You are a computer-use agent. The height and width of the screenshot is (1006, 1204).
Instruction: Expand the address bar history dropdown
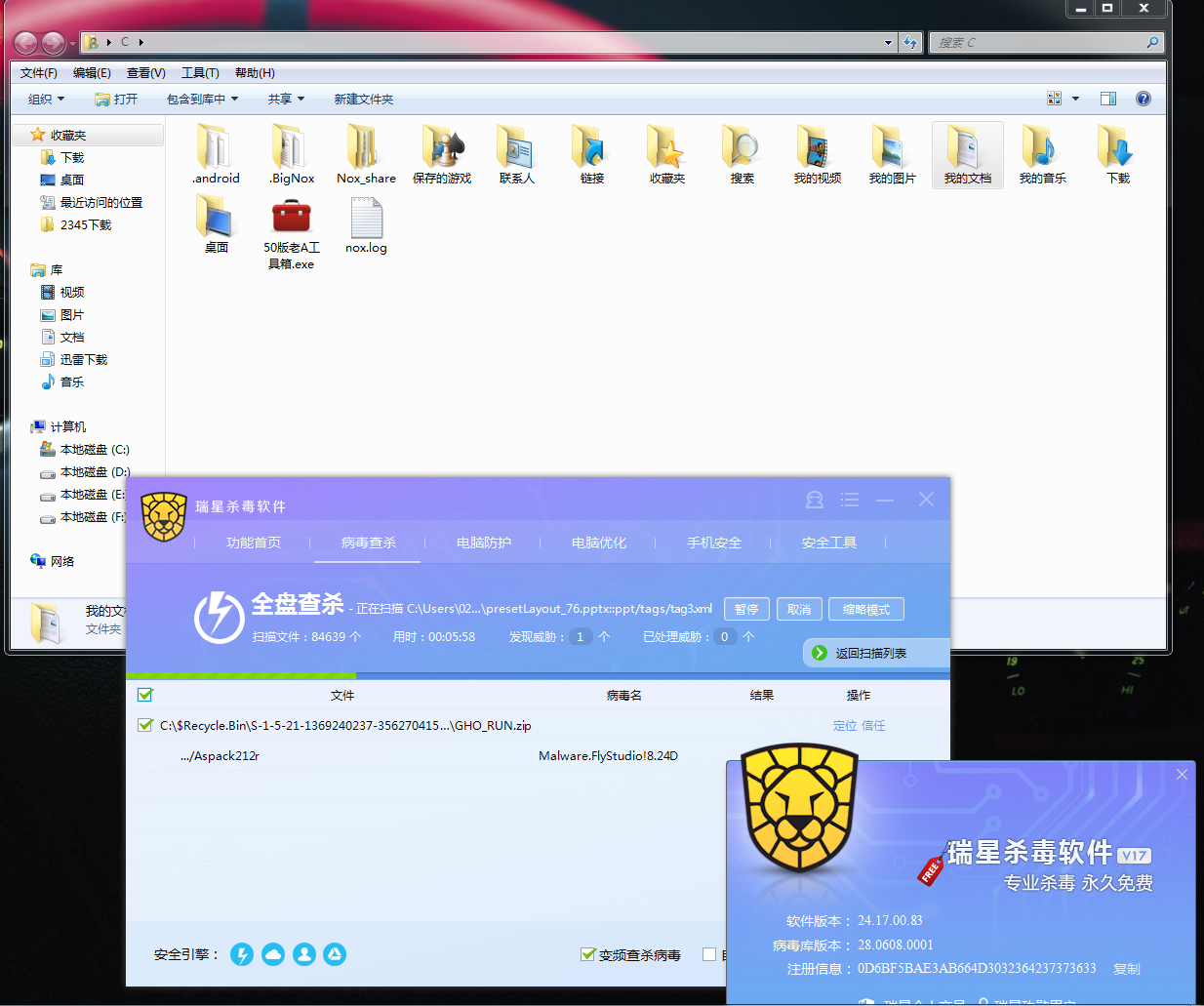tap(888, 42)
